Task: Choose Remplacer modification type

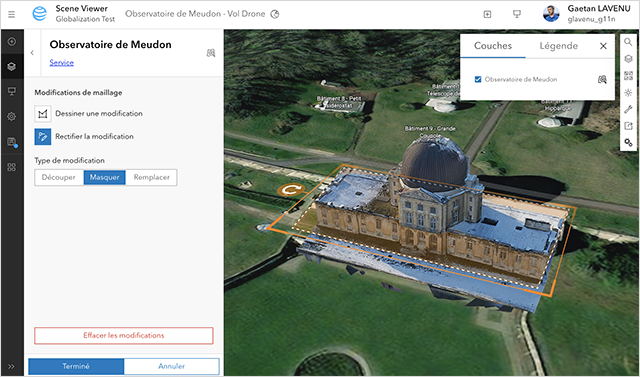Action: point(151,177)
